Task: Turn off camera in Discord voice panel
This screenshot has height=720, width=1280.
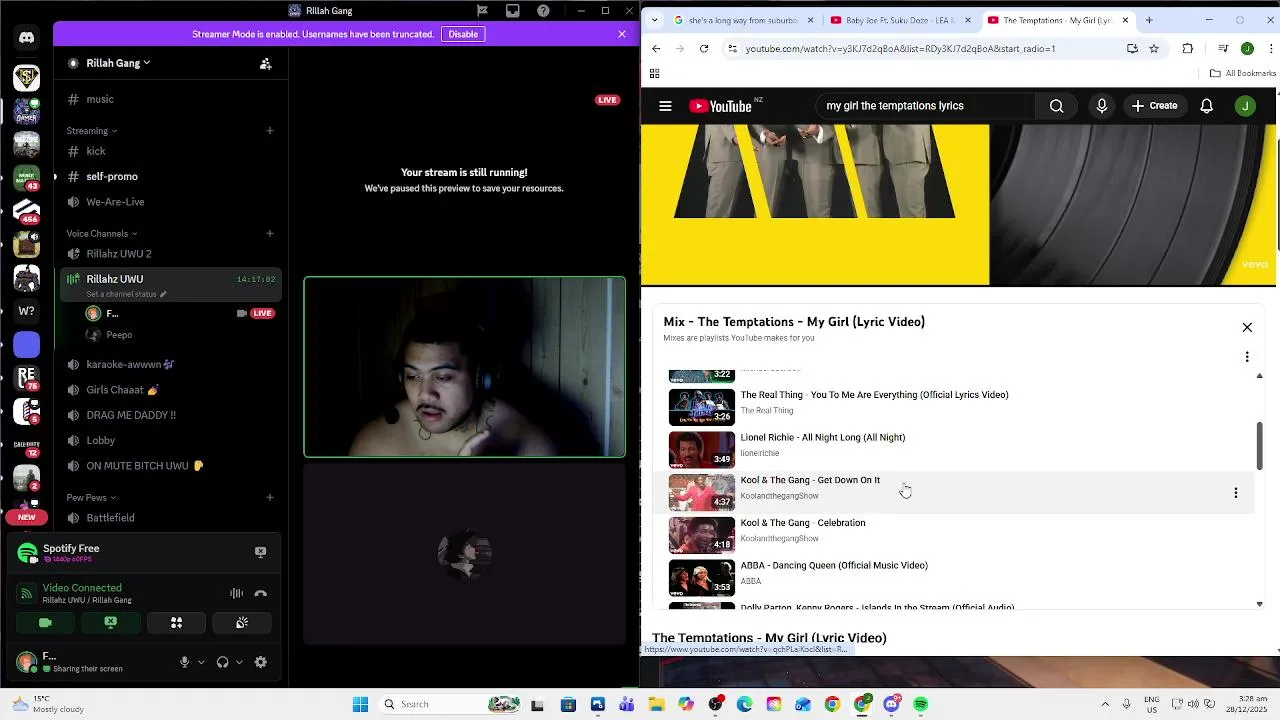Action: 45,622
